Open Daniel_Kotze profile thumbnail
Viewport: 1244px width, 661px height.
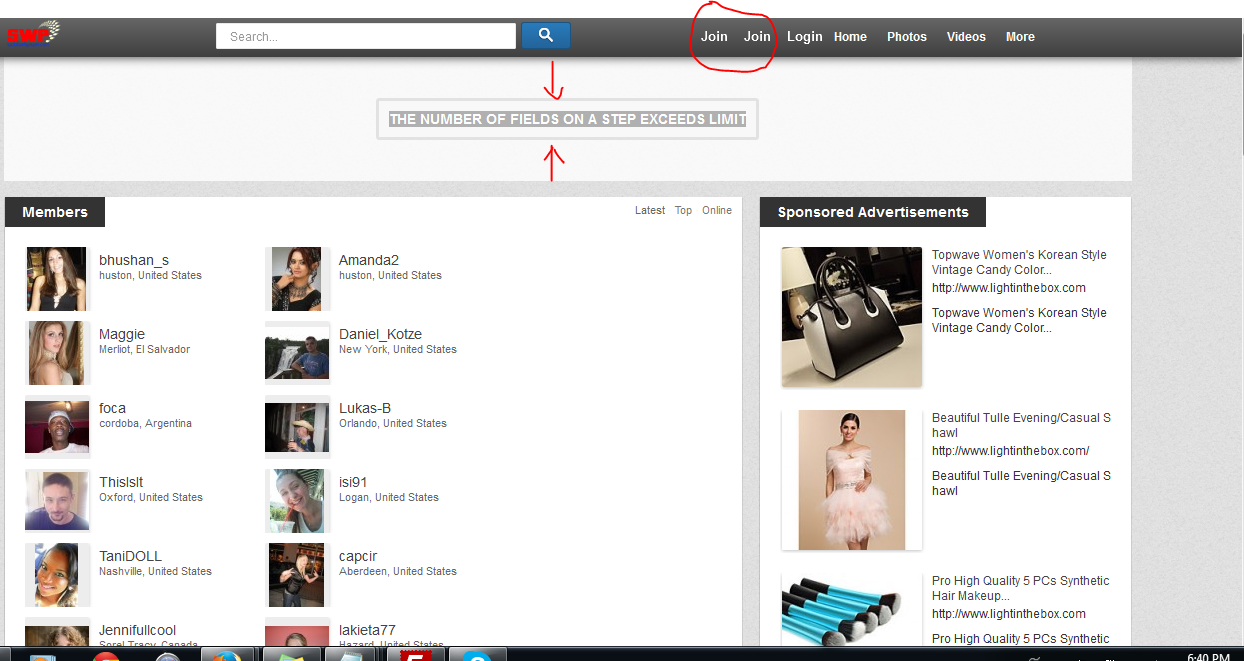pos(297,353)
